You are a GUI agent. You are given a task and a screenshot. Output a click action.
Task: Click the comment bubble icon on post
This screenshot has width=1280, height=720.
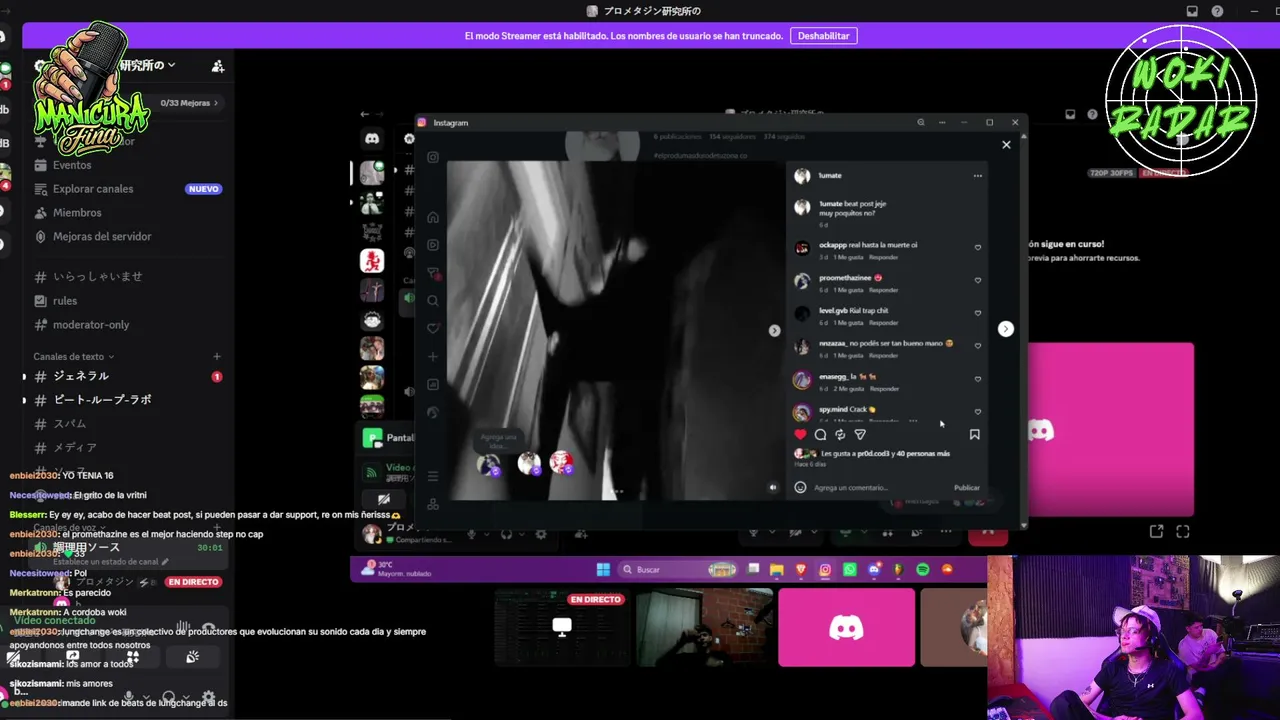[x=820, y=434]
